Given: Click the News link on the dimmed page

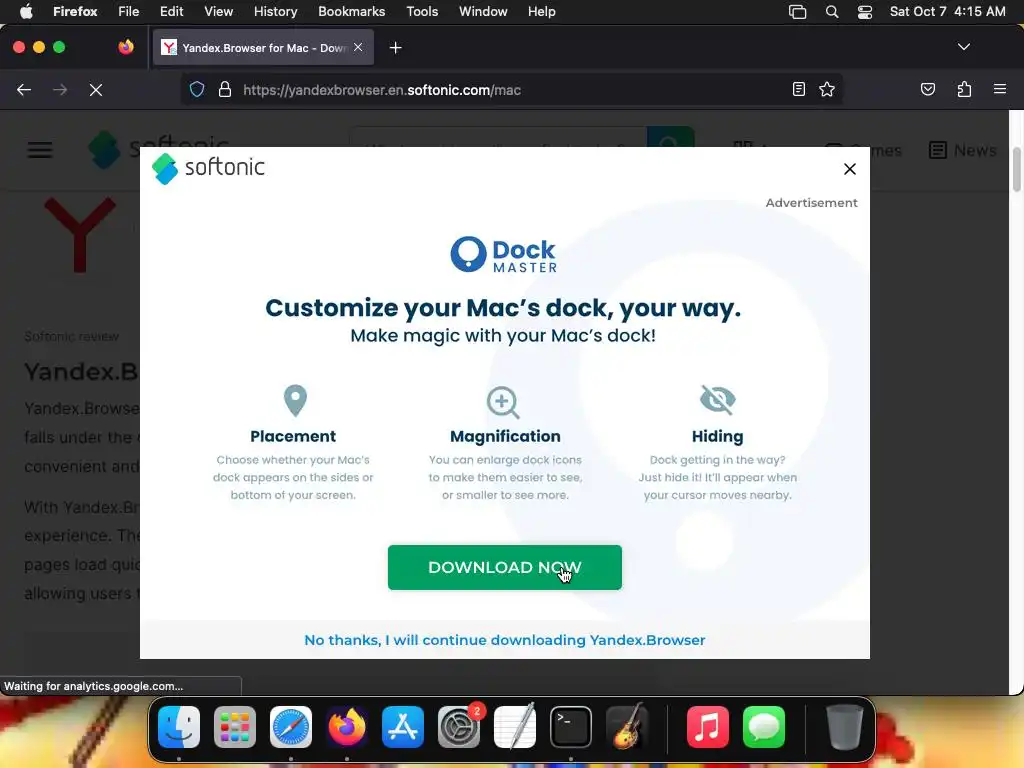Looking at the screenshot, I should [x=963, y=150].
